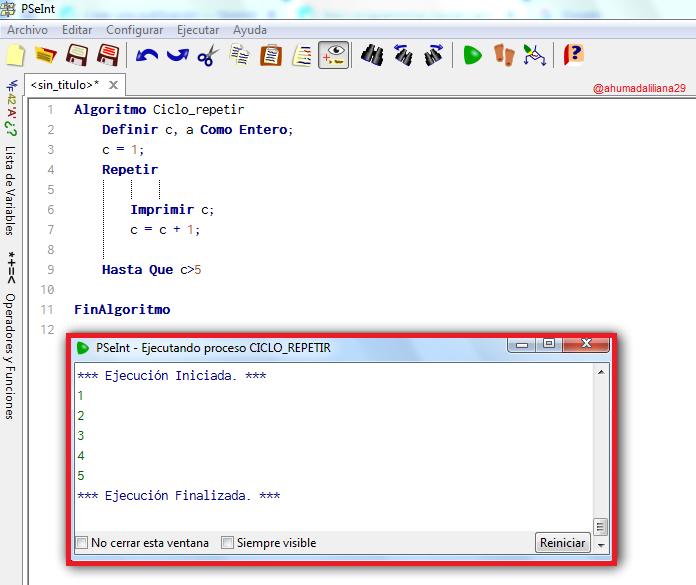
Task: Click find next binoculars icon
Action: (x=433, y=55)
